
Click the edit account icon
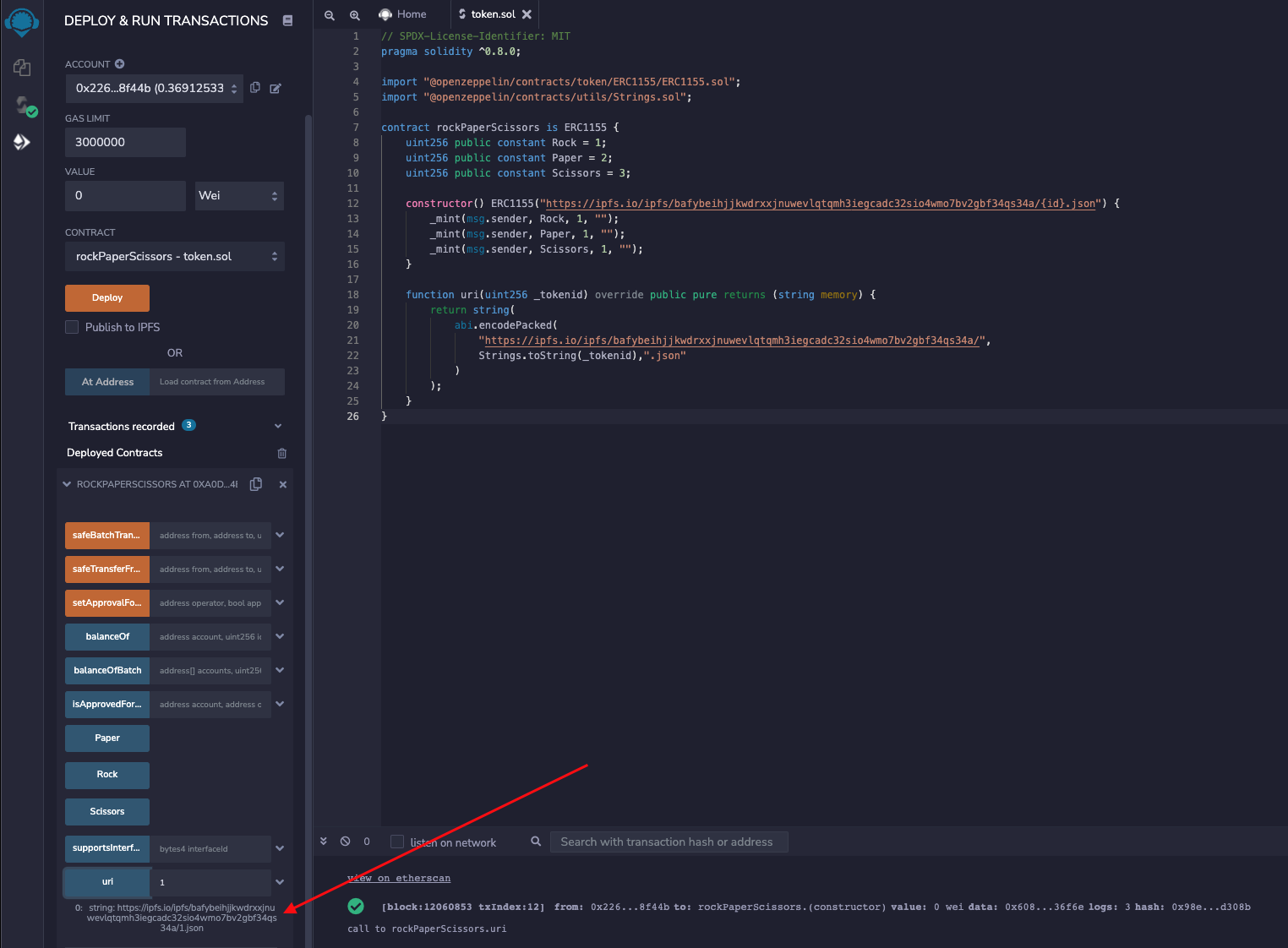coord(276,88)
